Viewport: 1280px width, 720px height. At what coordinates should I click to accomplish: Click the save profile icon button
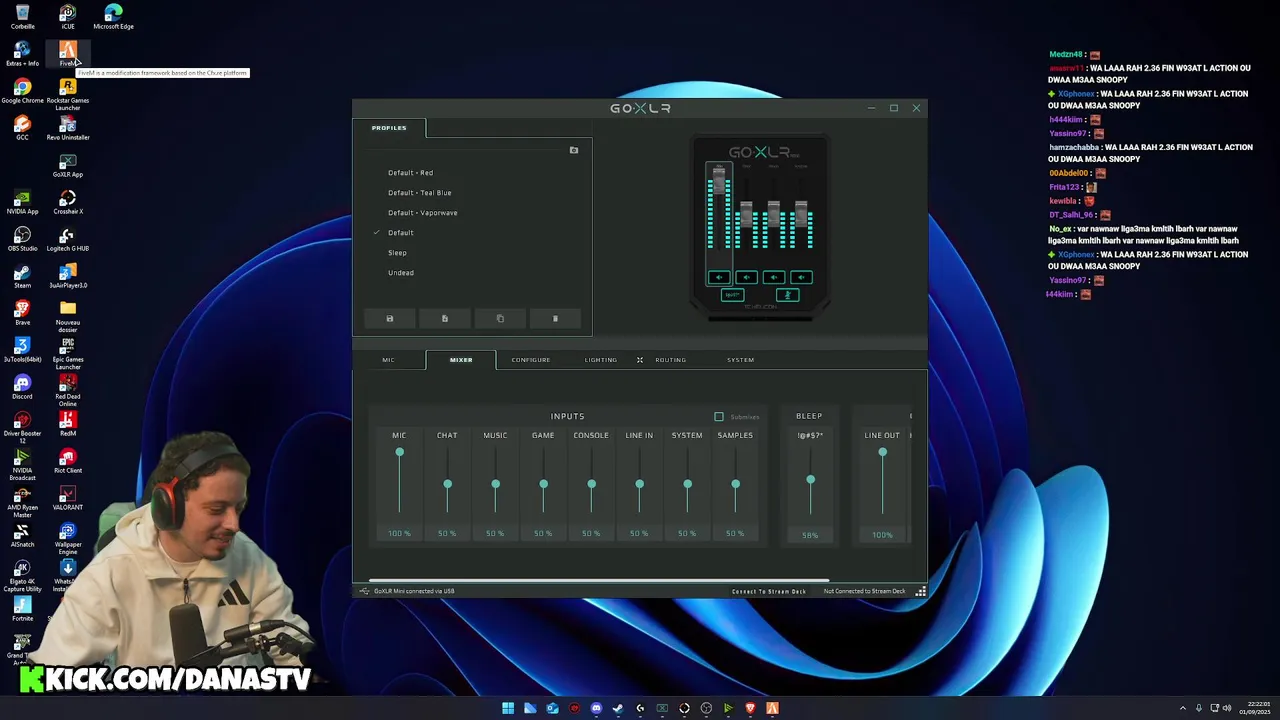pos(390,319)
